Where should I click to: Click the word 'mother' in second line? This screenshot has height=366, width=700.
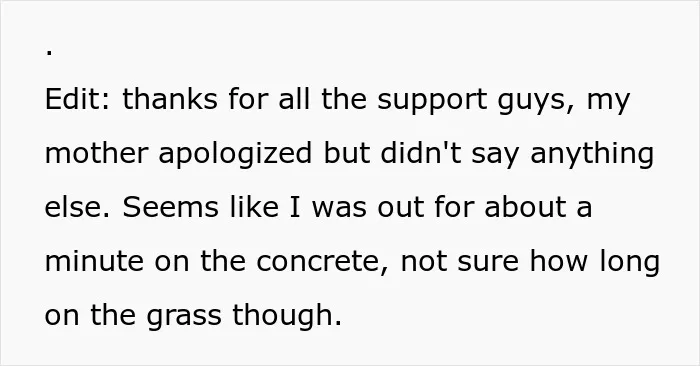pyautogui.click(x=96, y=153)
